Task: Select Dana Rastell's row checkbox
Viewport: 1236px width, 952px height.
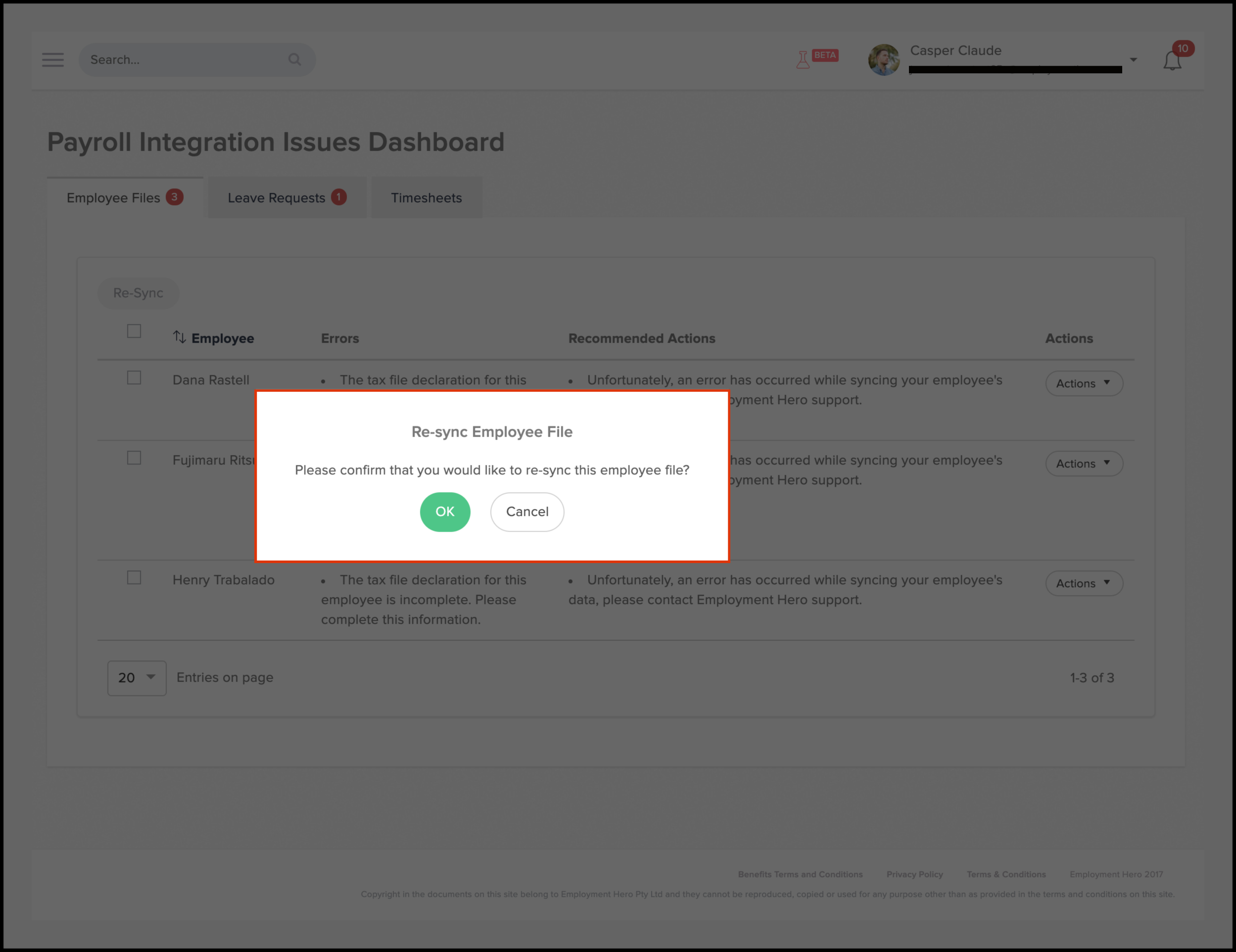Action: [134, 378]
